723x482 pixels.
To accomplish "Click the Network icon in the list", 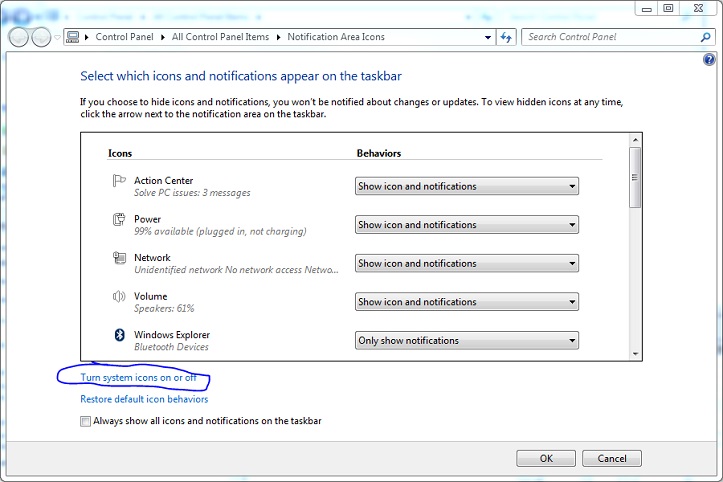I will click(x=119, y=257).
